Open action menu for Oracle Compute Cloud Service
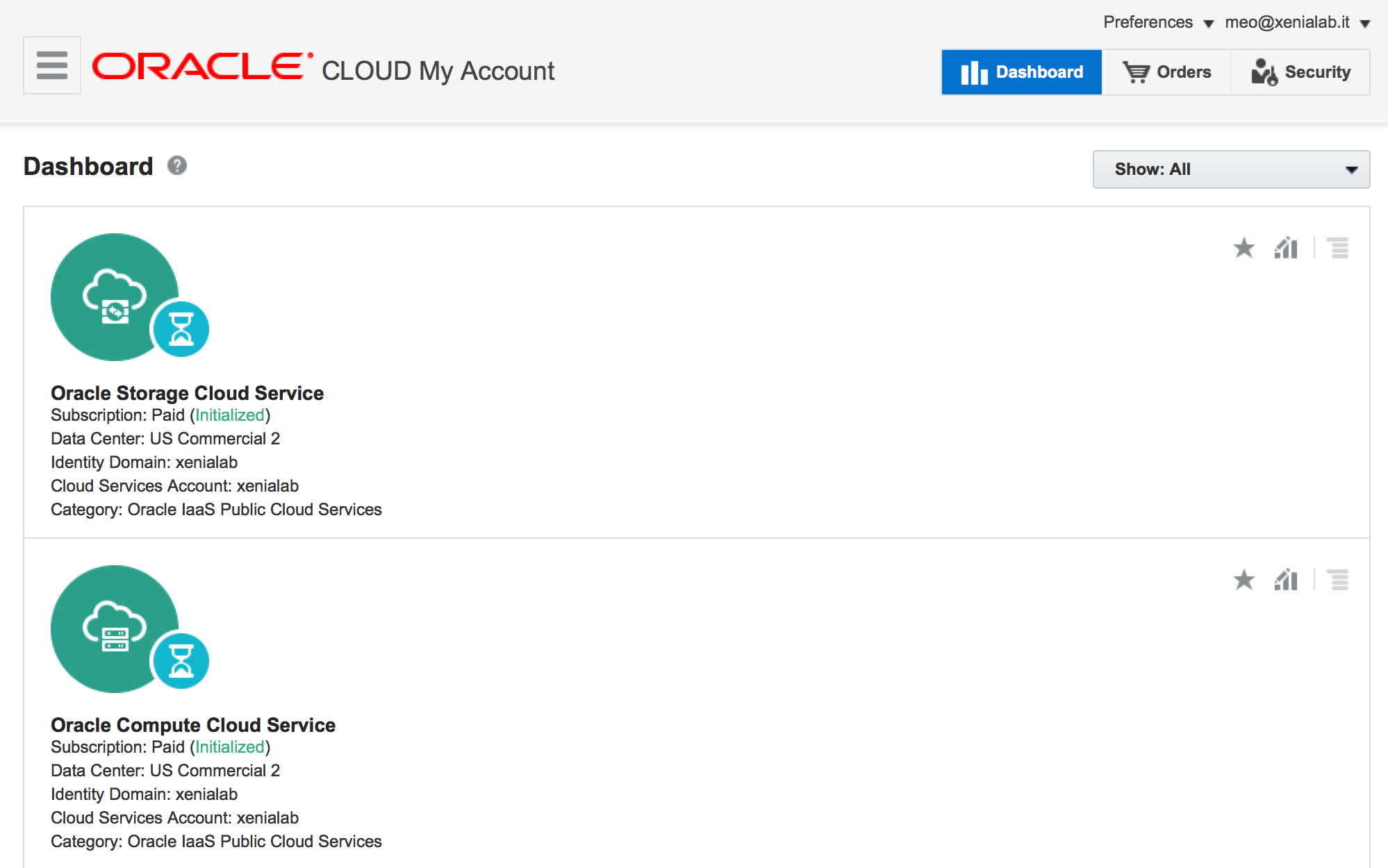Image resolution: width=1388 pixels, height=868 pixels. (1338, 580)
